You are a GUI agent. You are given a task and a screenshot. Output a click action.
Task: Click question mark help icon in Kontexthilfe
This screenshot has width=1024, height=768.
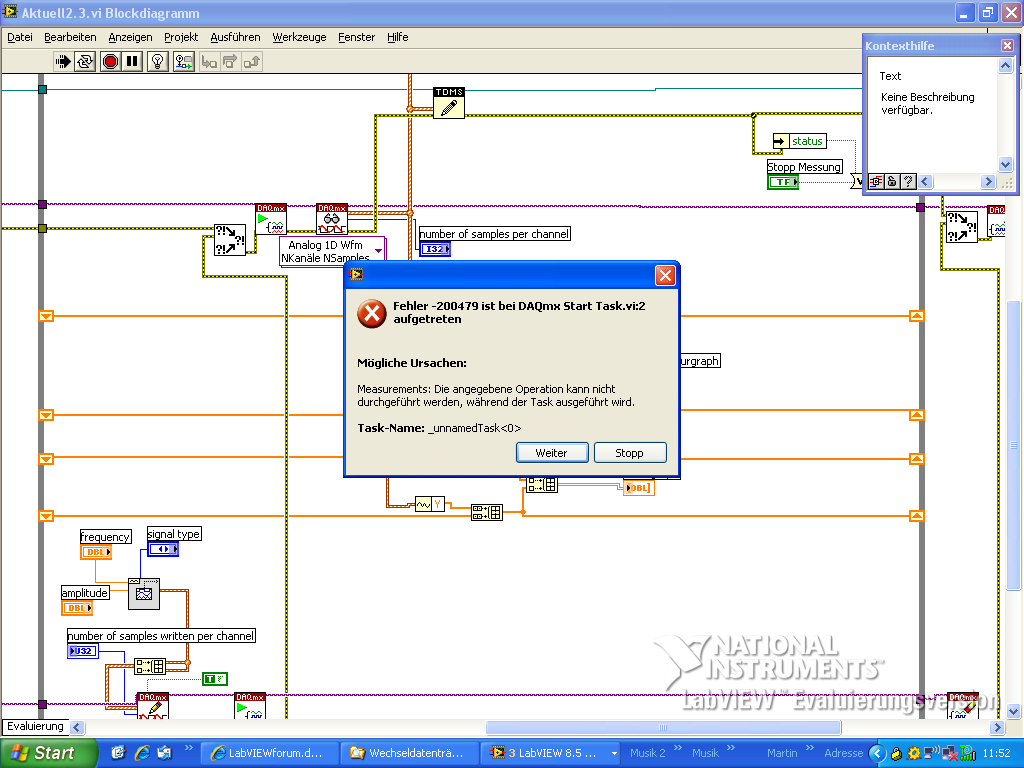(x=908, y=182)
